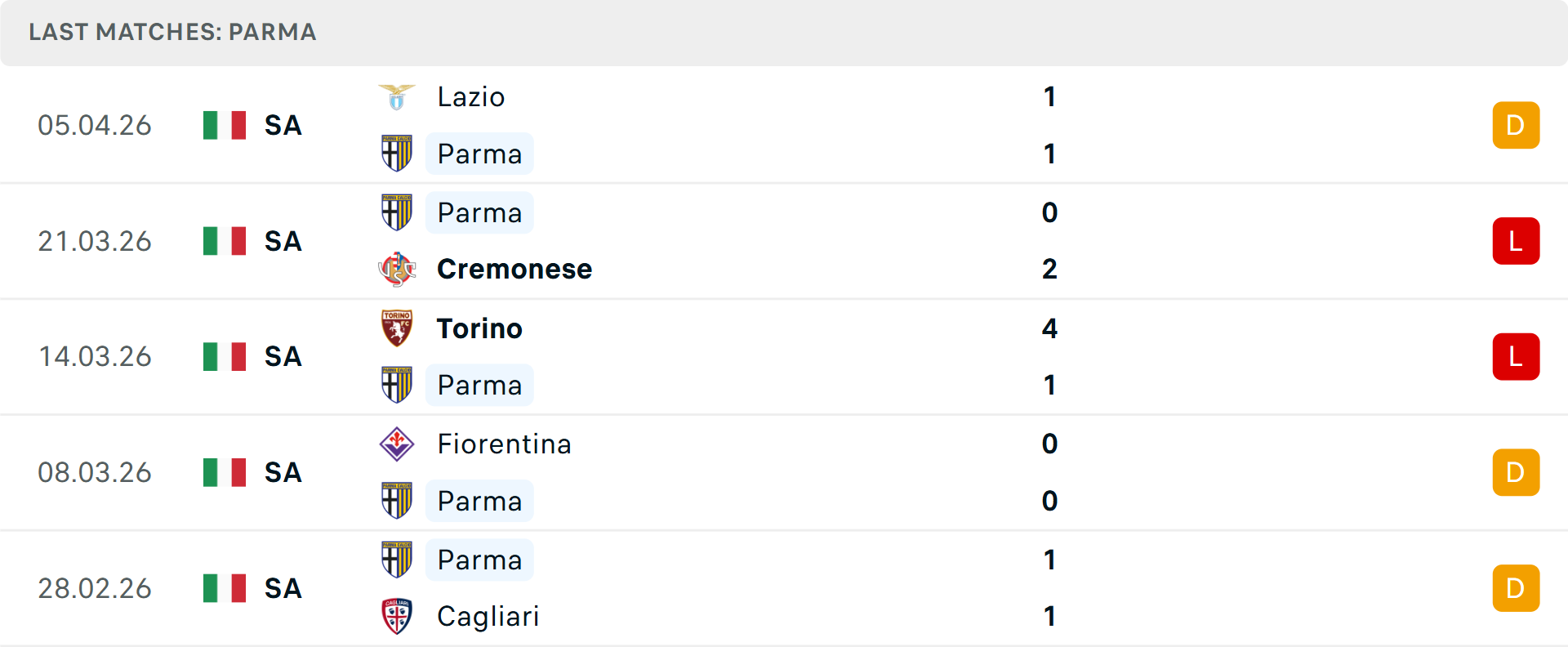Click the Italian flag on the Cagliari match row

coord(224,587)
